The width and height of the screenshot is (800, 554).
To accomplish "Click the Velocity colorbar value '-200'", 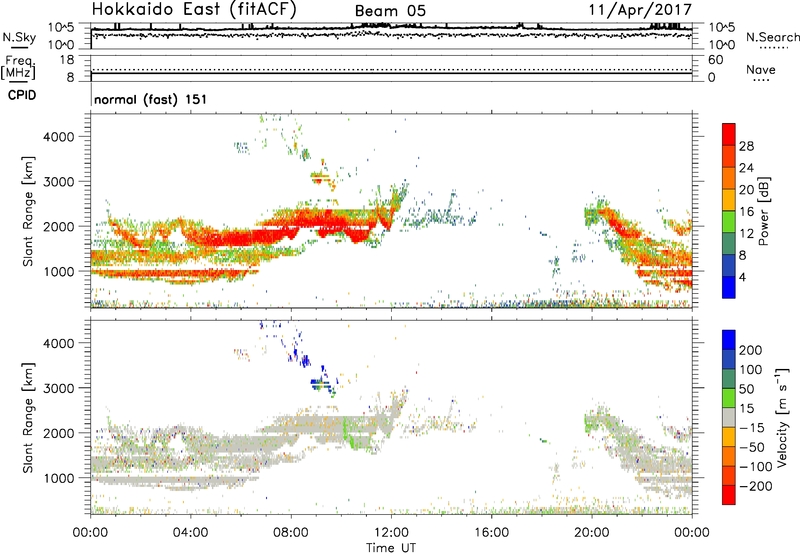I will (x=755, y=486).
